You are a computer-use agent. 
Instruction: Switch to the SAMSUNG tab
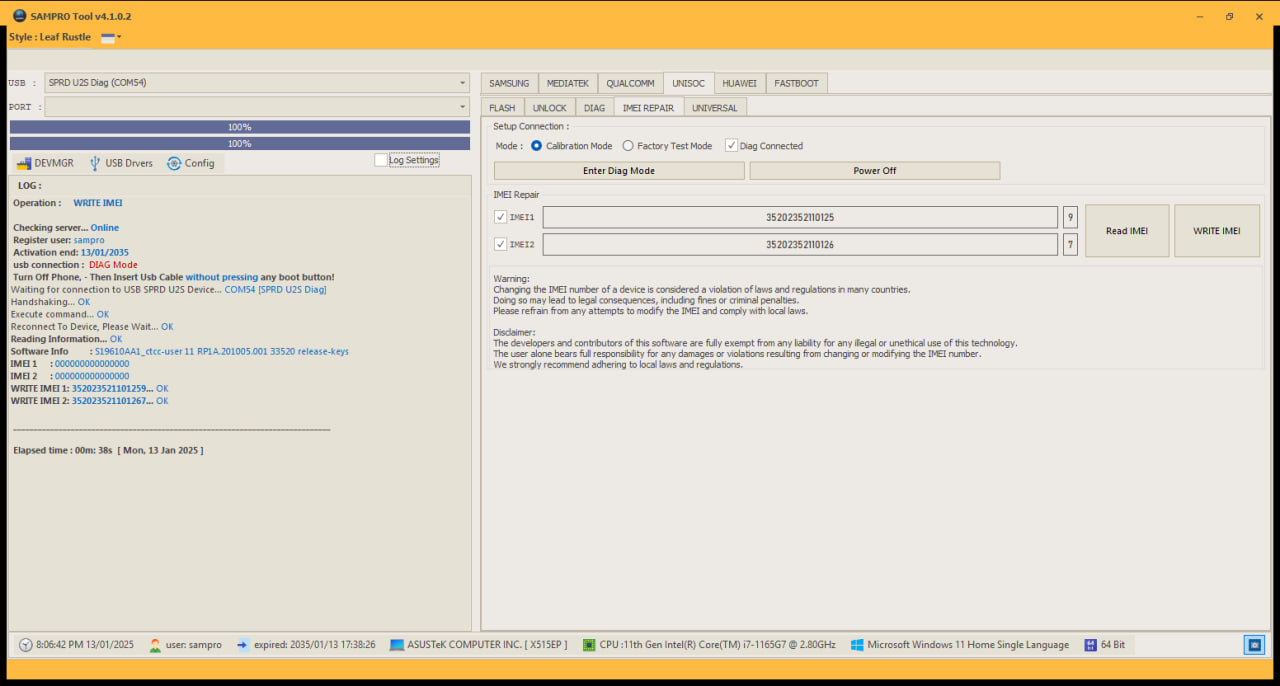point(509,83)
